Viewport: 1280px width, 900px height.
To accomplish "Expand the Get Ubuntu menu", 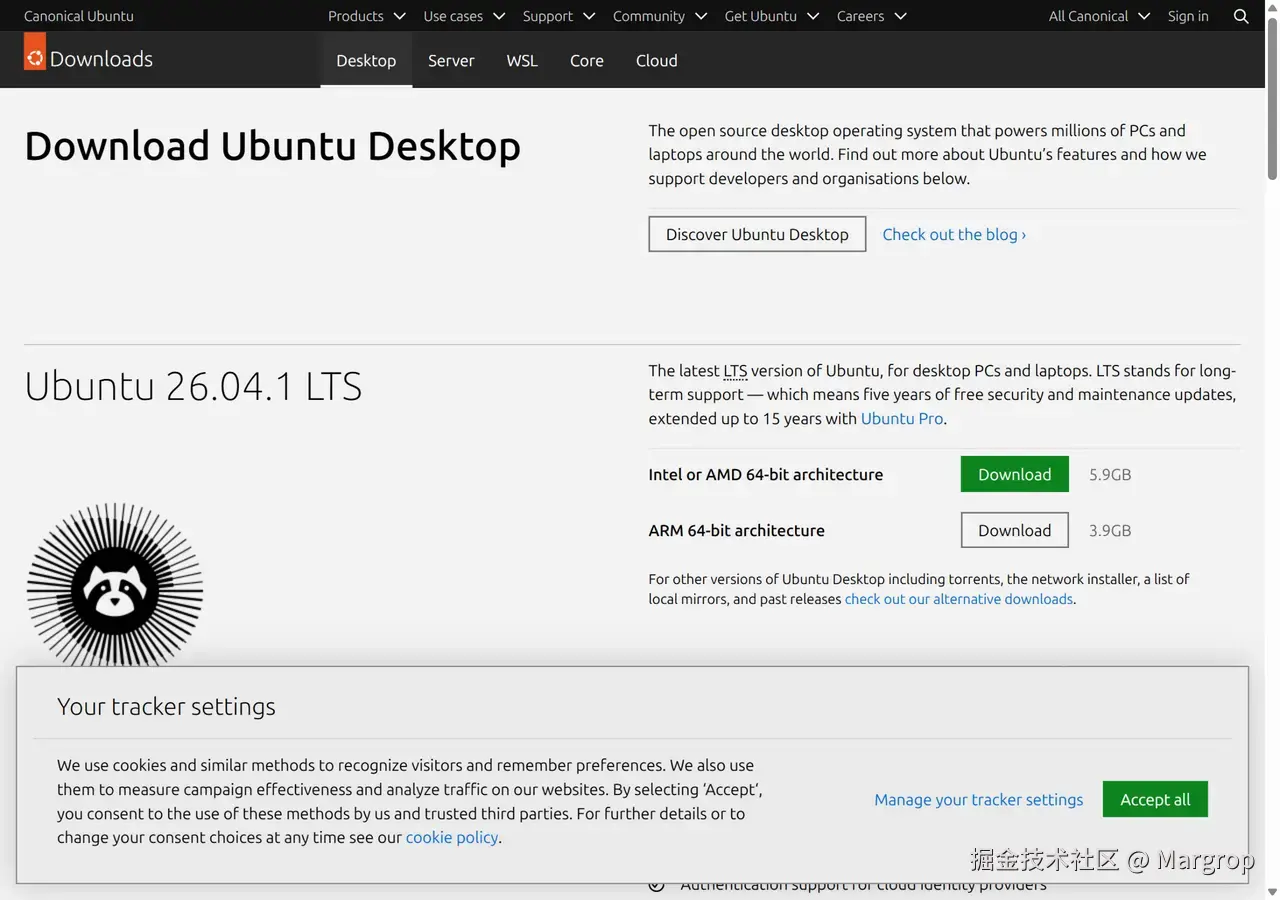I will 772,16.
